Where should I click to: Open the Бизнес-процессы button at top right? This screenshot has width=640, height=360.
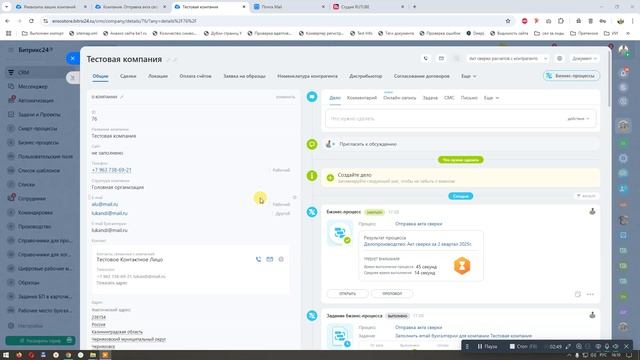pyautogui.click(x=571, y=76)
